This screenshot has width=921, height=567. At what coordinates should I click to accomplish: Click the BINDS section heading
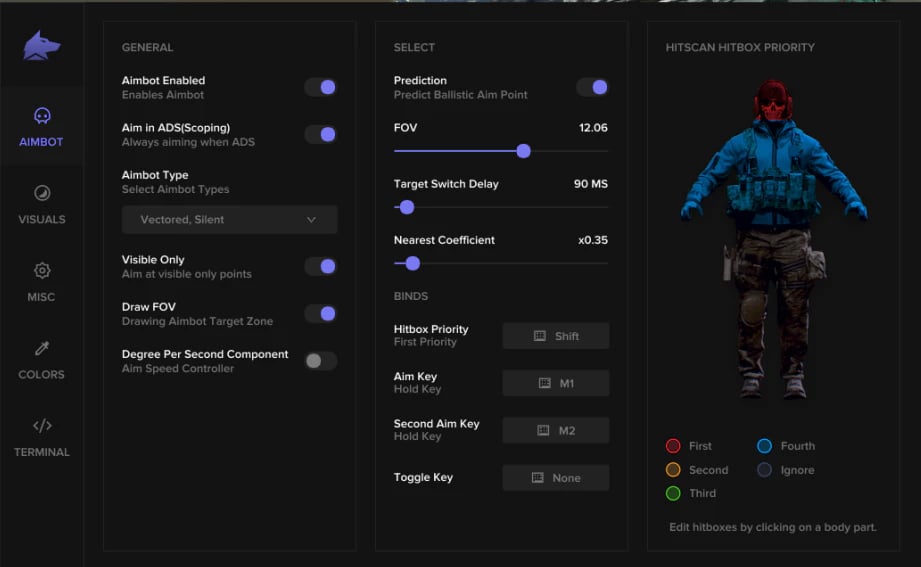411,296
